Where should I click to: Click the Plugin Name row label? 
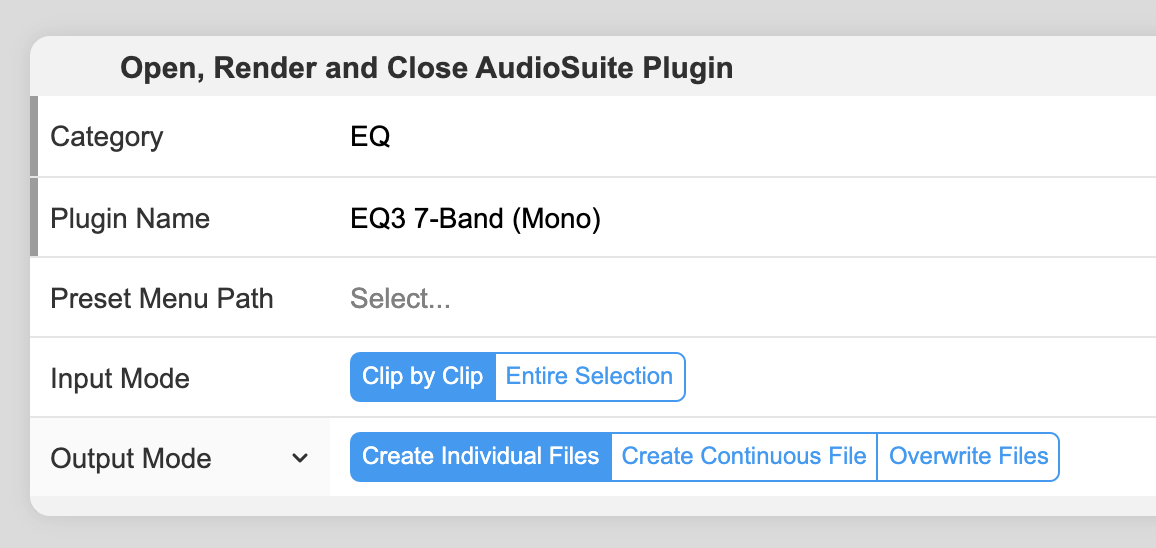(x=130, y=218)
